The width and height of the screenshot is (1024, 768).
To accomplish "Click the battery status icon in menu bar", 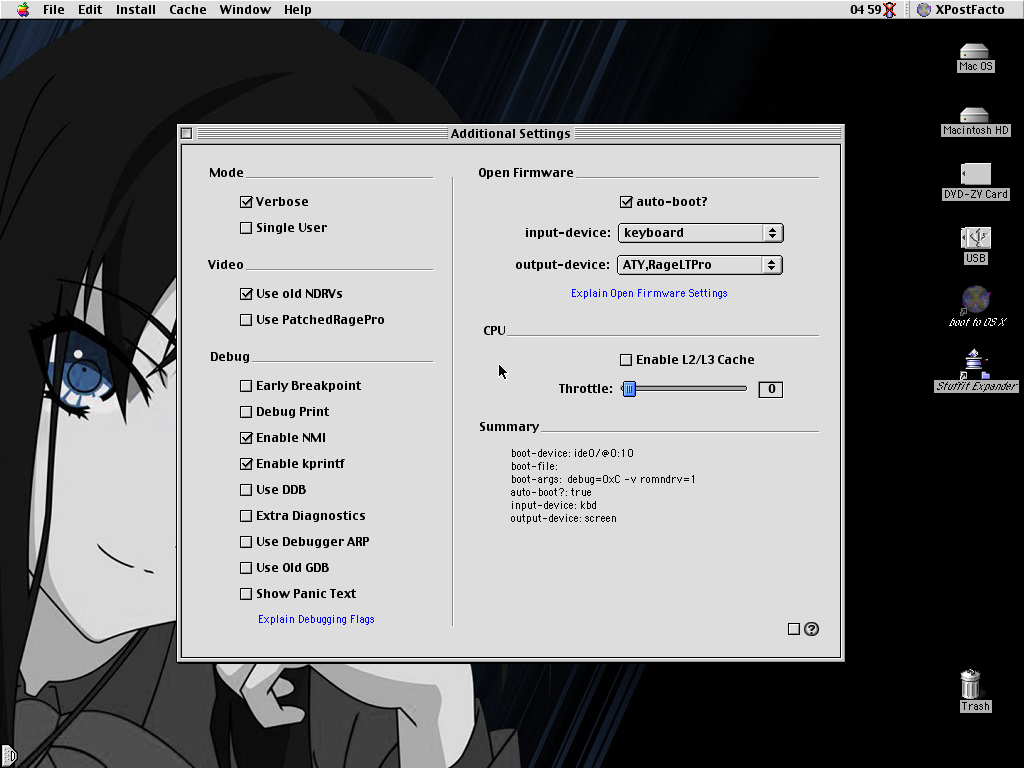I will click(x=889, y=9).
